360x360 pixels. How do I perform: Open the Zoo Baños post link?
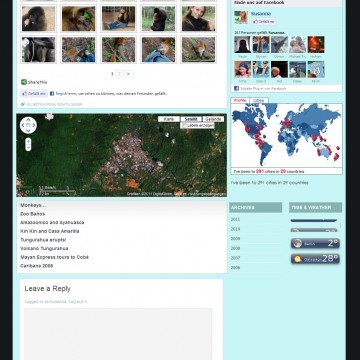tap(32, 214)
